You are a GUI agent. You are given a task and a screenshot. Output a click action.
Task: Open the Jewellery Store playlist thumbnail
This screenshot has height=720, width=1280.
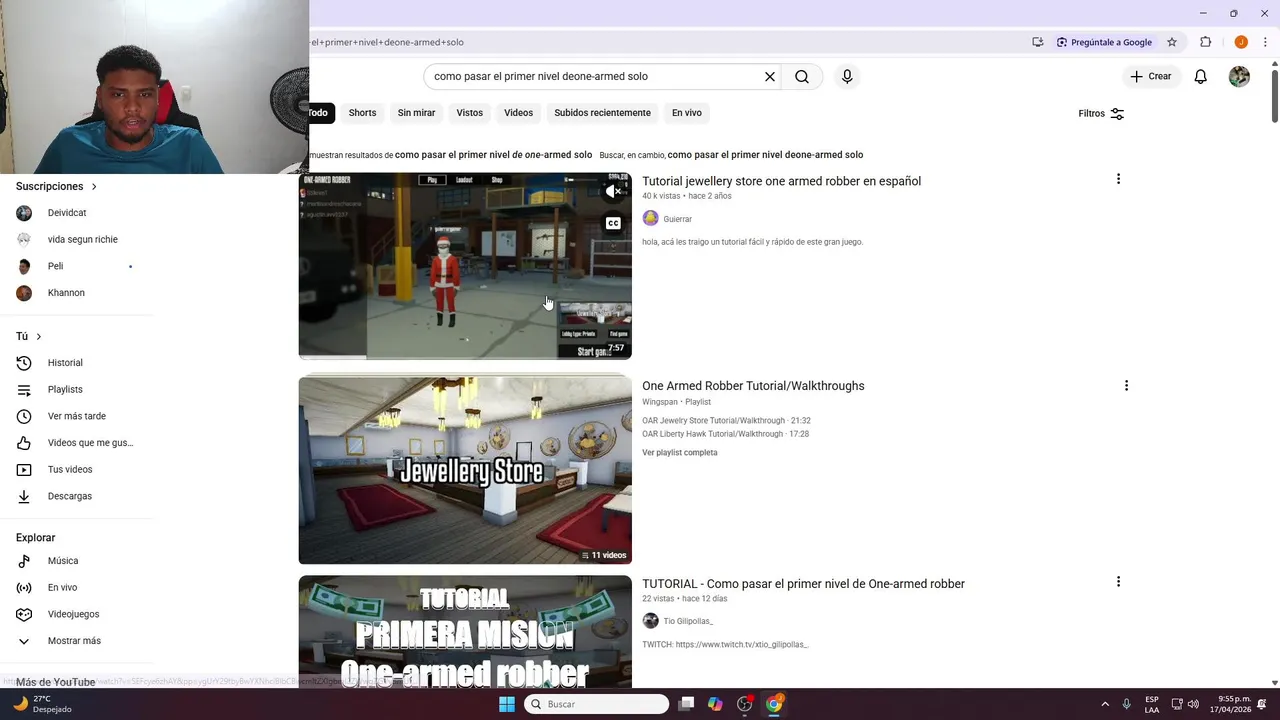click(x=465, y=470)
